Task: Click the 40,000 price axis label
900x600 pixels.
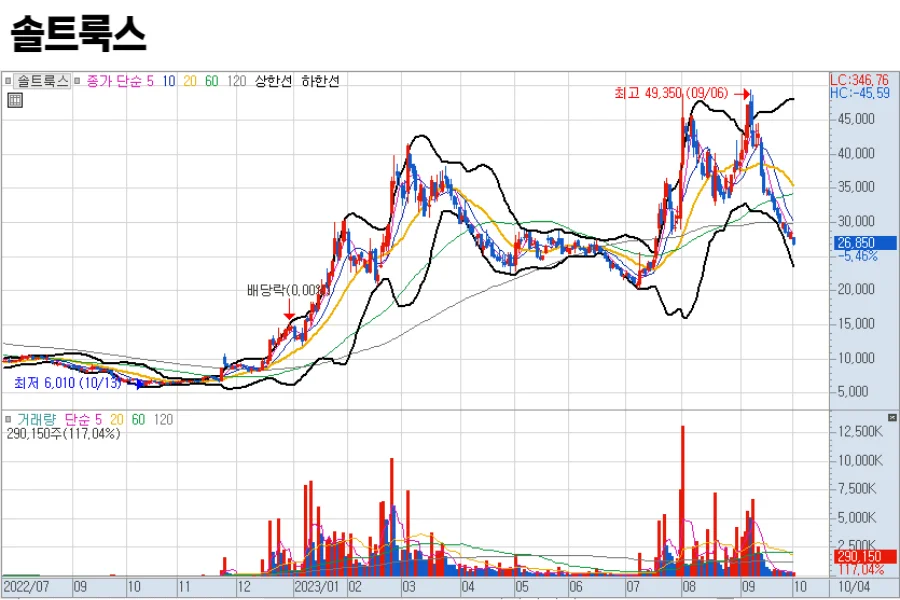Action: [856, 153]
